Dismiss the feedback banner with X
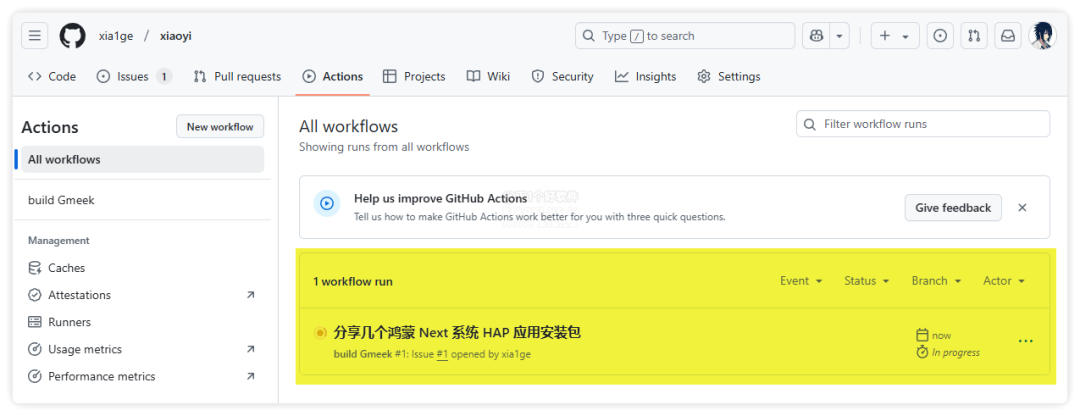The width and height of the screenshot is (1080, 416). 1022,207
